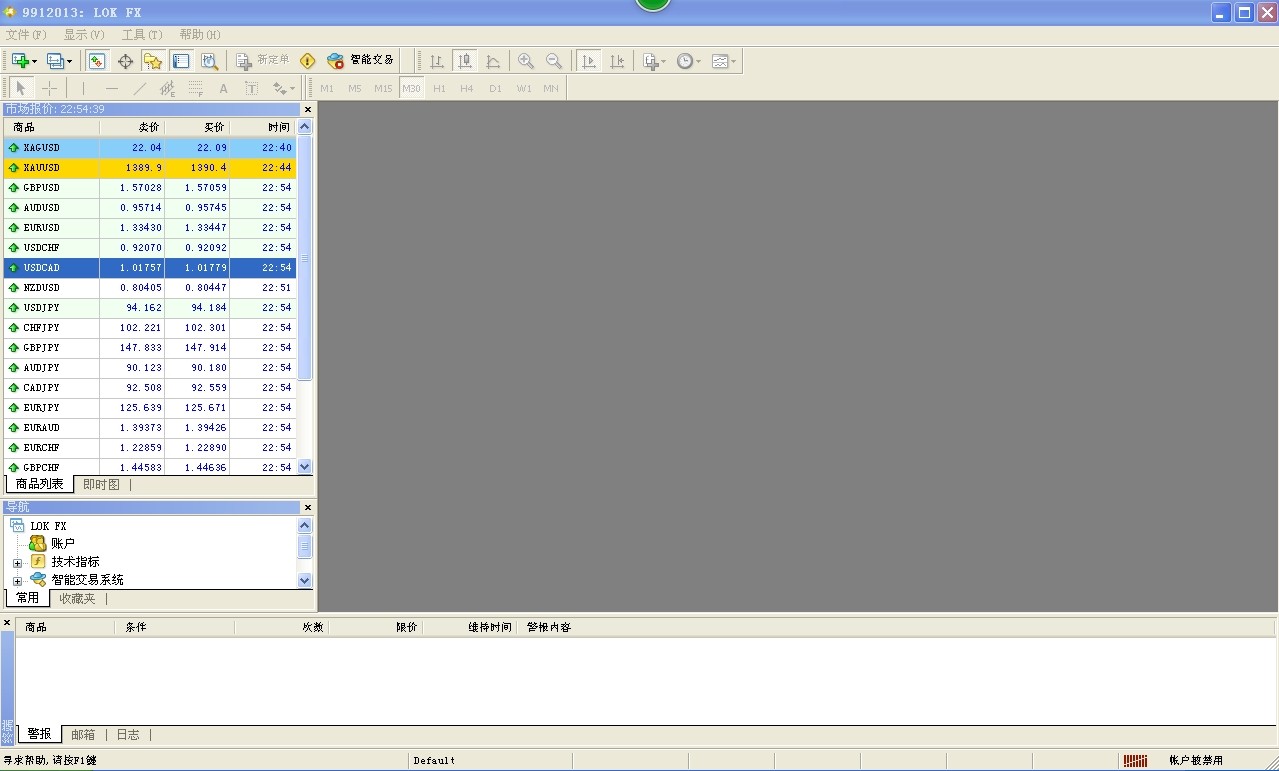Viewport: 1279px width, 771px height.
Task: Select the text tool labeled A
Action: click(224, 88)
